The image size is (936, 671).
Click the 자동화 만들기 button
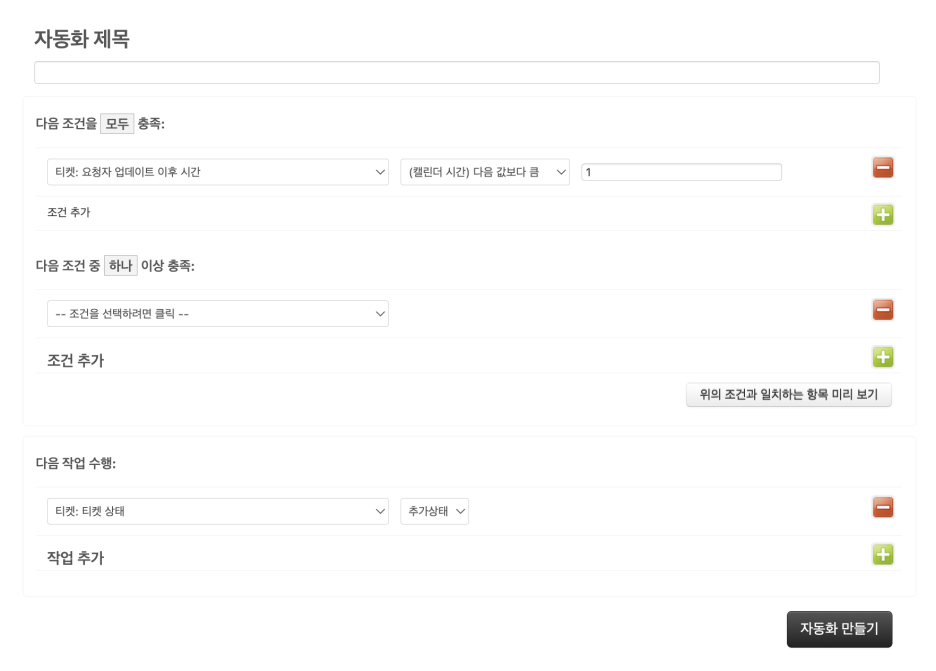[839, 629]
